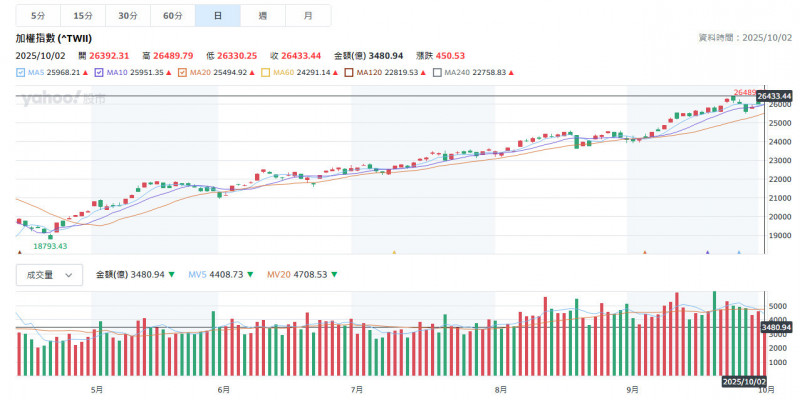
Task: Select the 週 weekly chart tab
Action: pyautogui.click(x=262, y=16)
